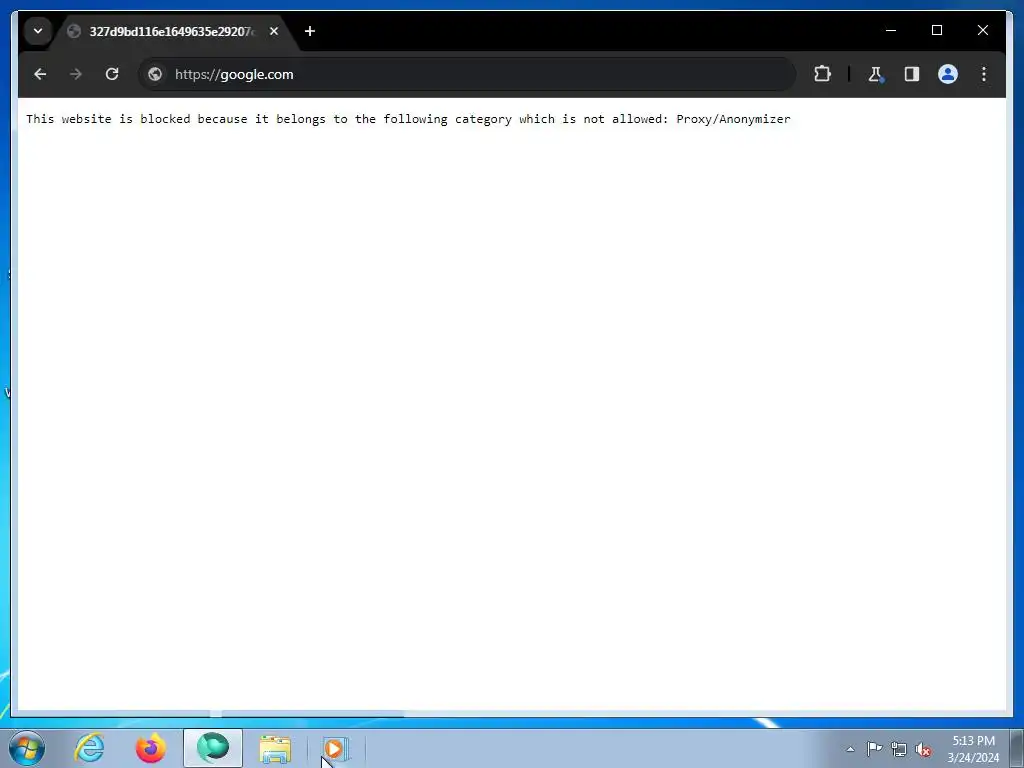Open Windows Media Player taskbar icon
Viewport: 1024px width, 768px height.
tap(336, 748)
